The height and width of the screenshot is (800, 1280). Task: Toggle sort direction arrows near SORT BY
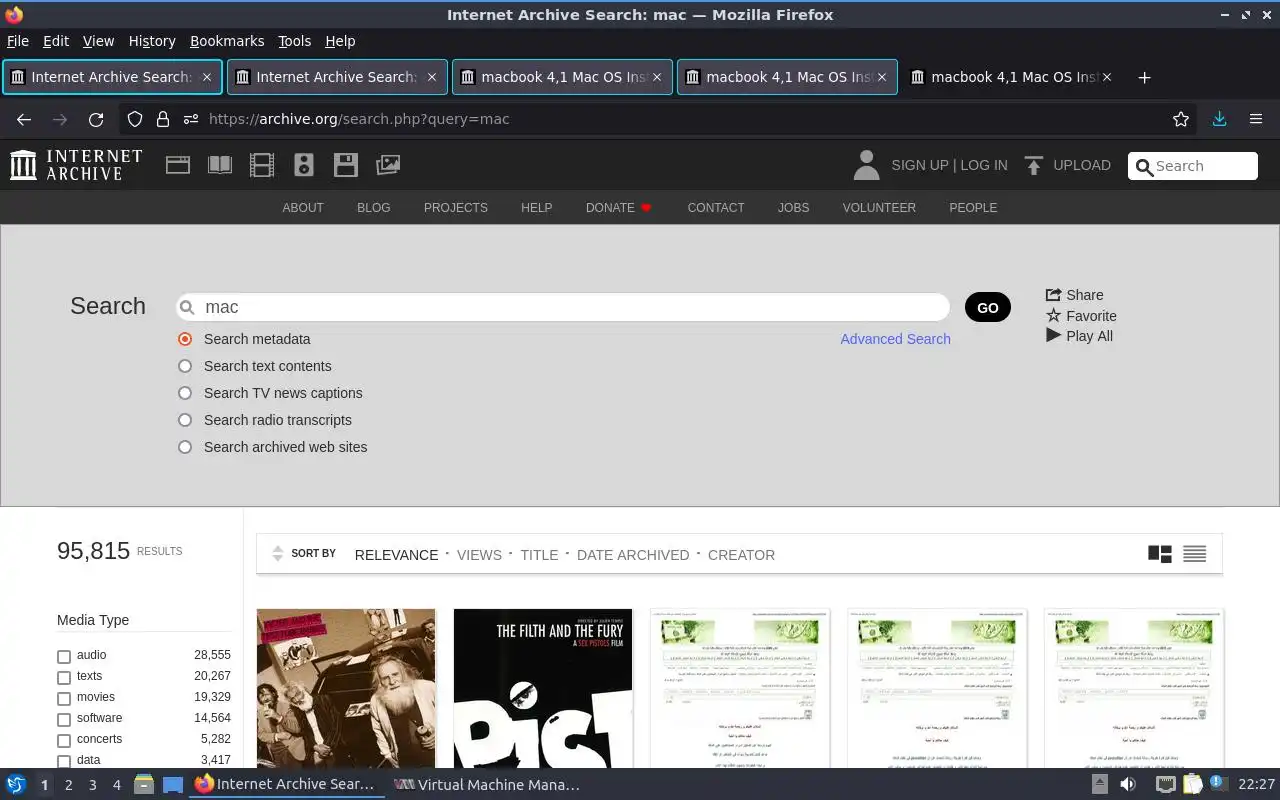coord(278,554)
